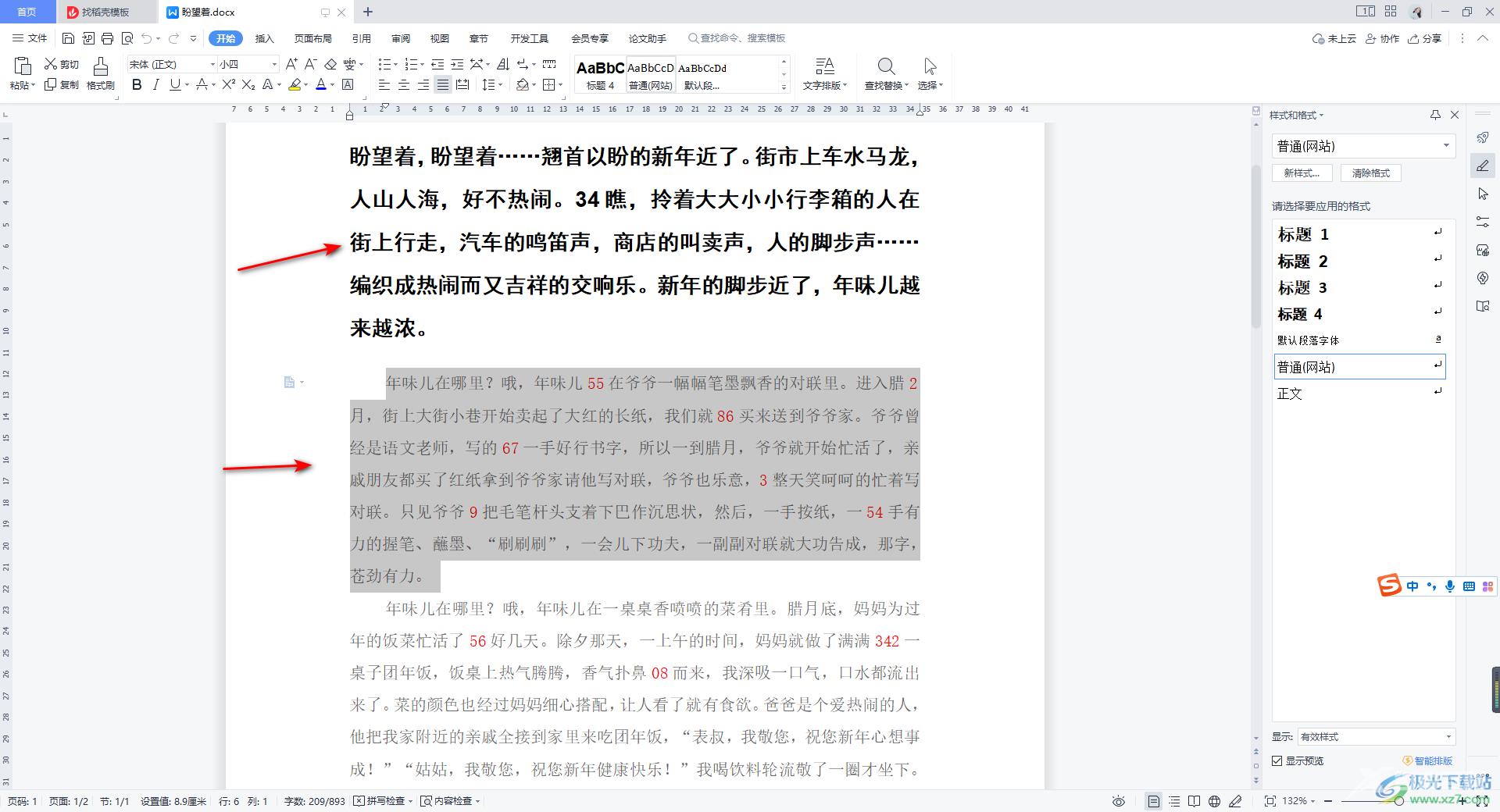Open the 文件 menu
This screenshot has height=812, width=1500.
(x=30, y=38)
